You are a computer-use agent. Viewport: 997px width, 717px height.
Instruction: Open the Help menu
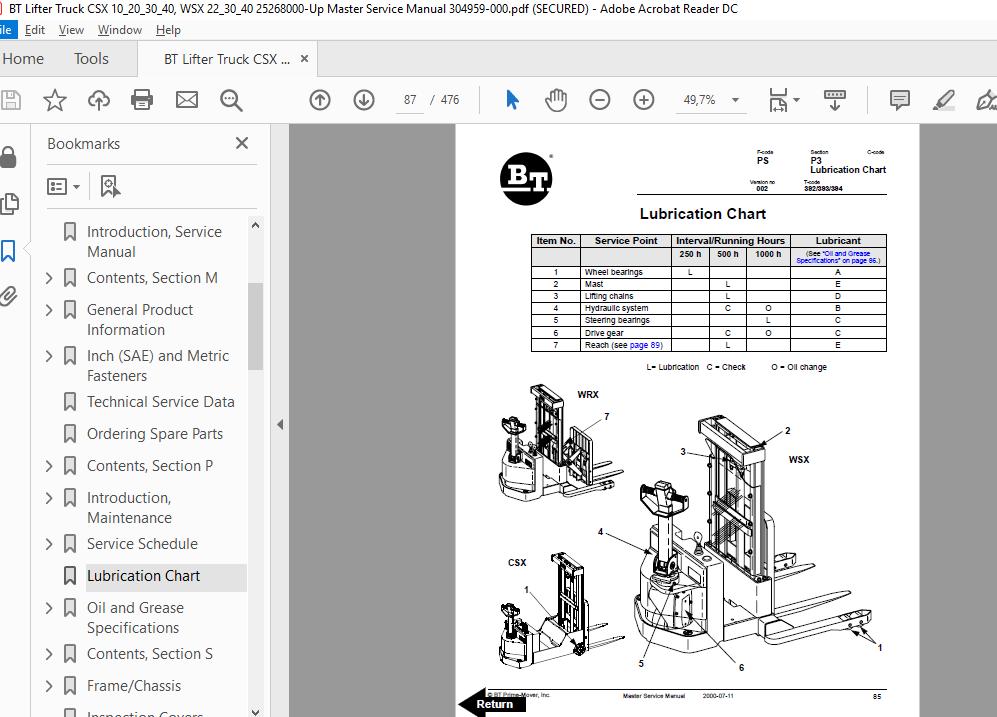pyautogui.click(x=168, y=30)
